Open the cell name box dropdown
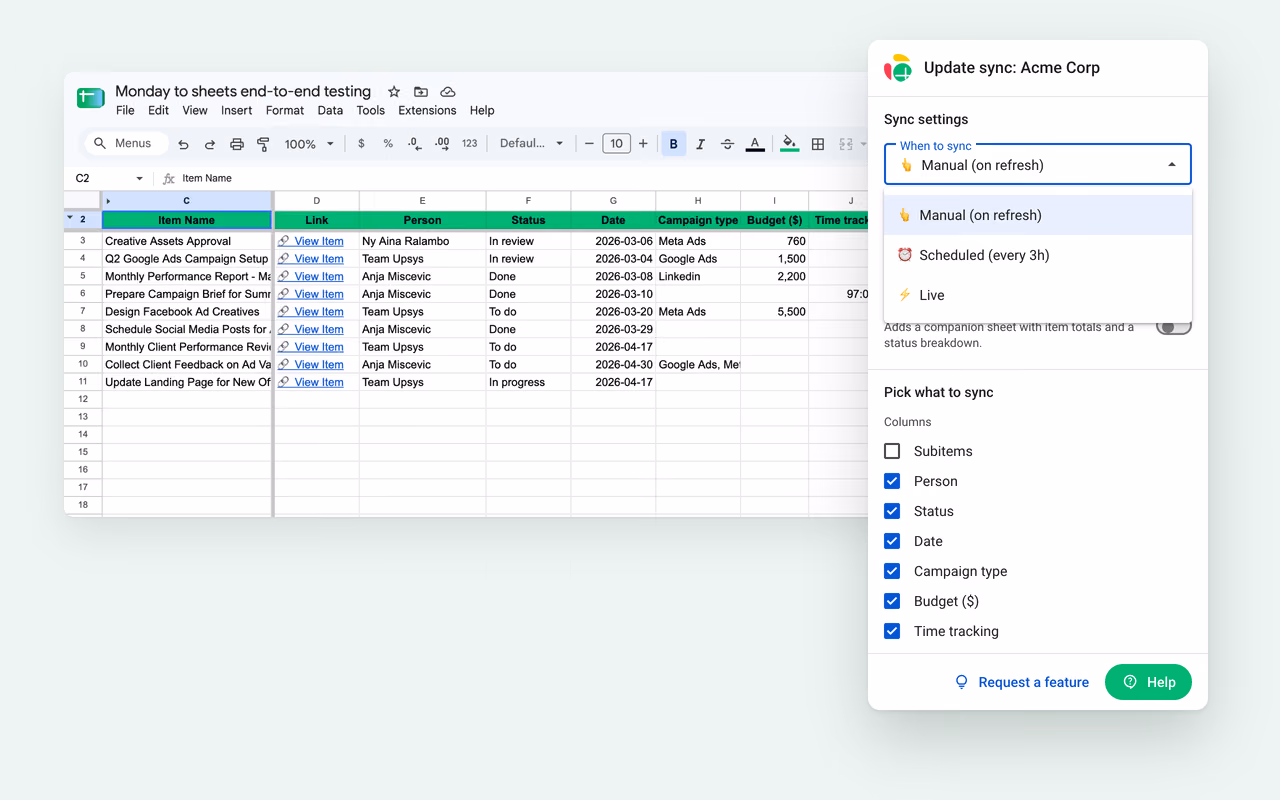The image size is (1280, 800). pos(139,179)
